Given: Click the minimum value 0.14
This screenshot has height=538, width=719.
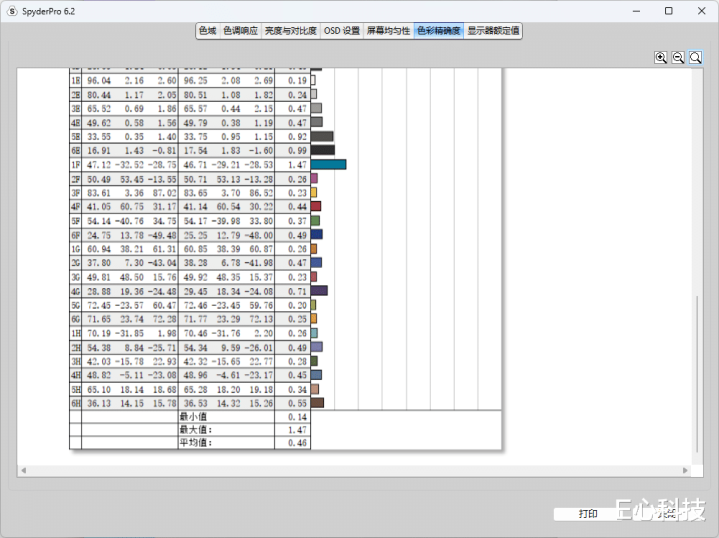Looking at the screenshot, I should pyautogui.click(x=297, y=417).
